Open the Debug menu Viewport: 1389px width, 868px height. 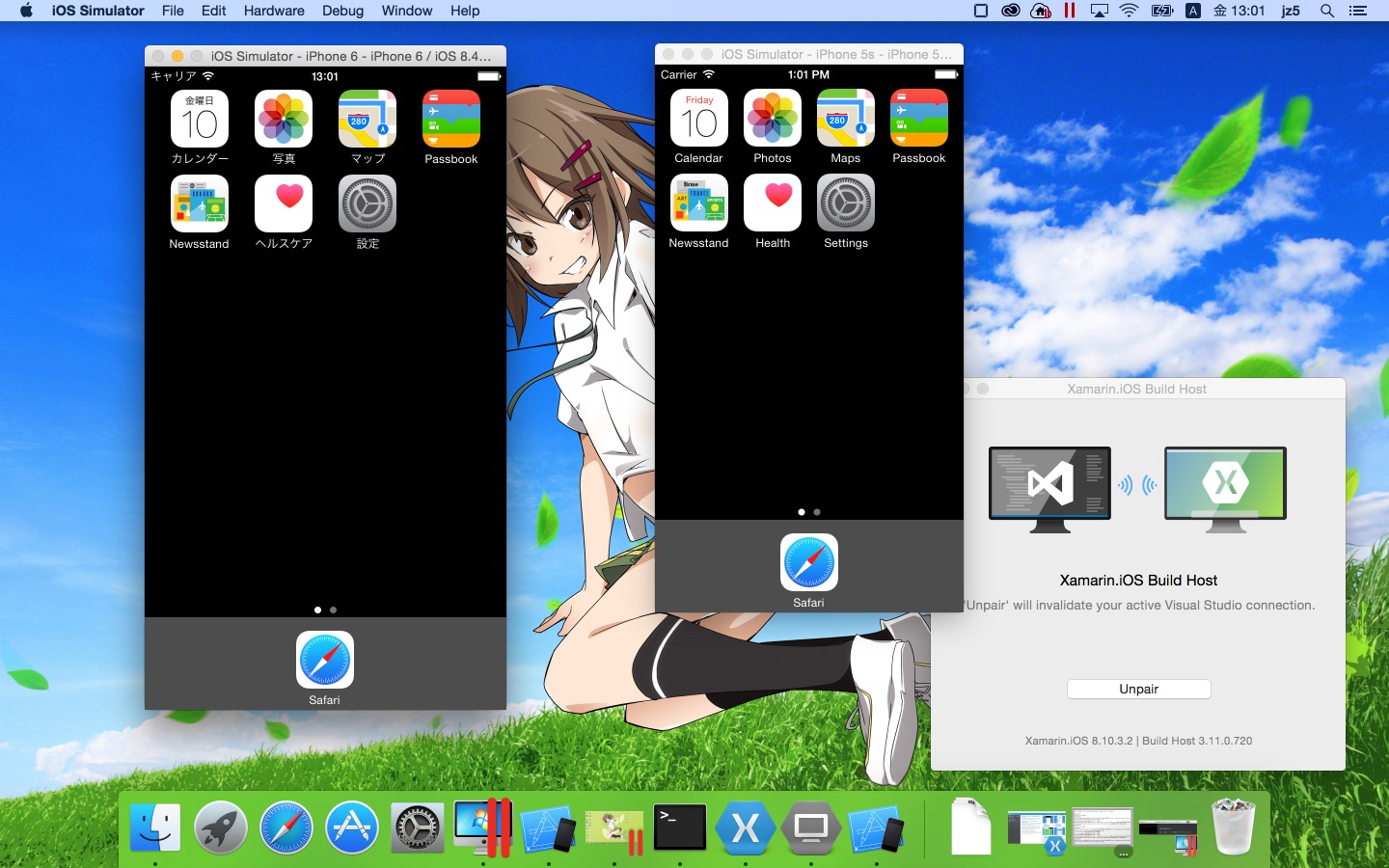[342, 11]
